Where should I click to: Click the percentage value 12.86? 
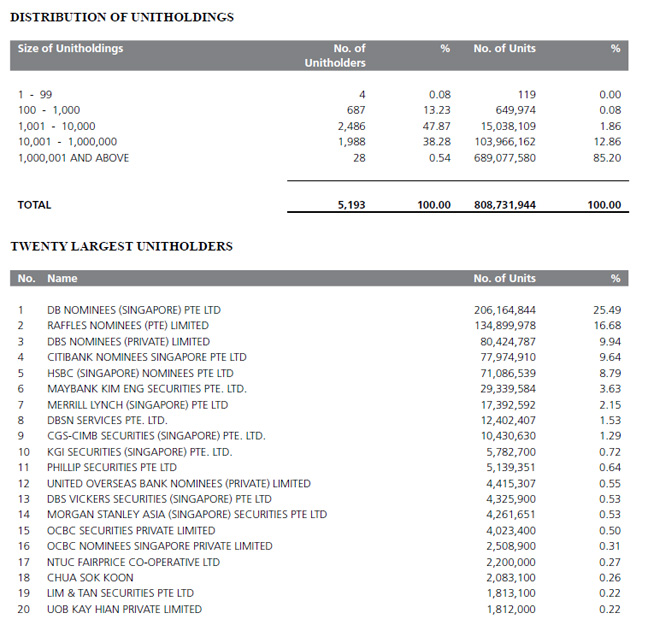point(608,142)
